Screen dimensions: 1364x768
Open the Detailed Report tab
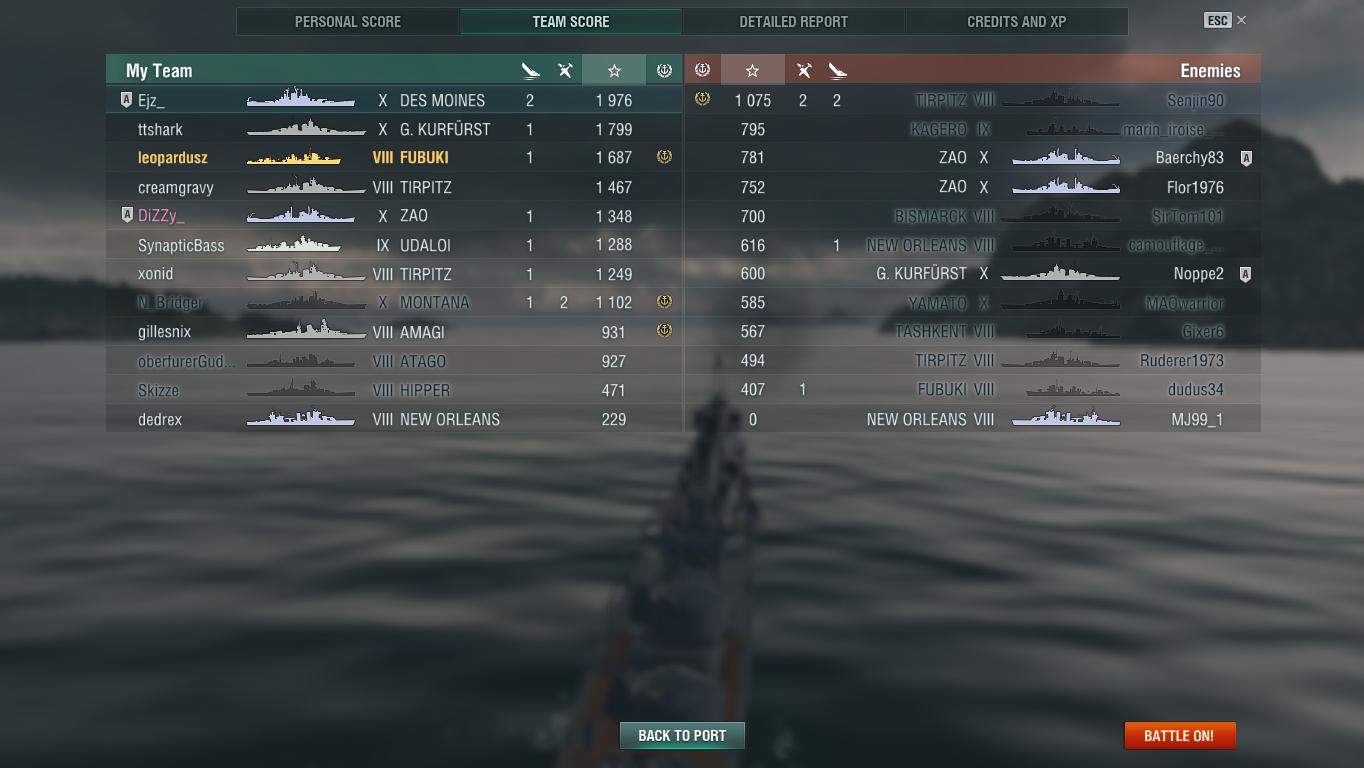793,21
